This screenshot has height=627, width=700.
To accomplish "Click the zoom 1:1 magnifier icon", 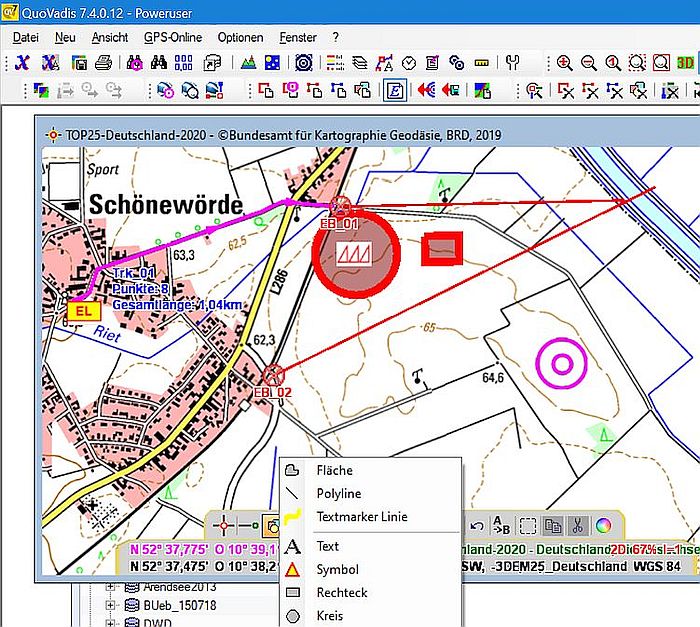I will [613, 63].
